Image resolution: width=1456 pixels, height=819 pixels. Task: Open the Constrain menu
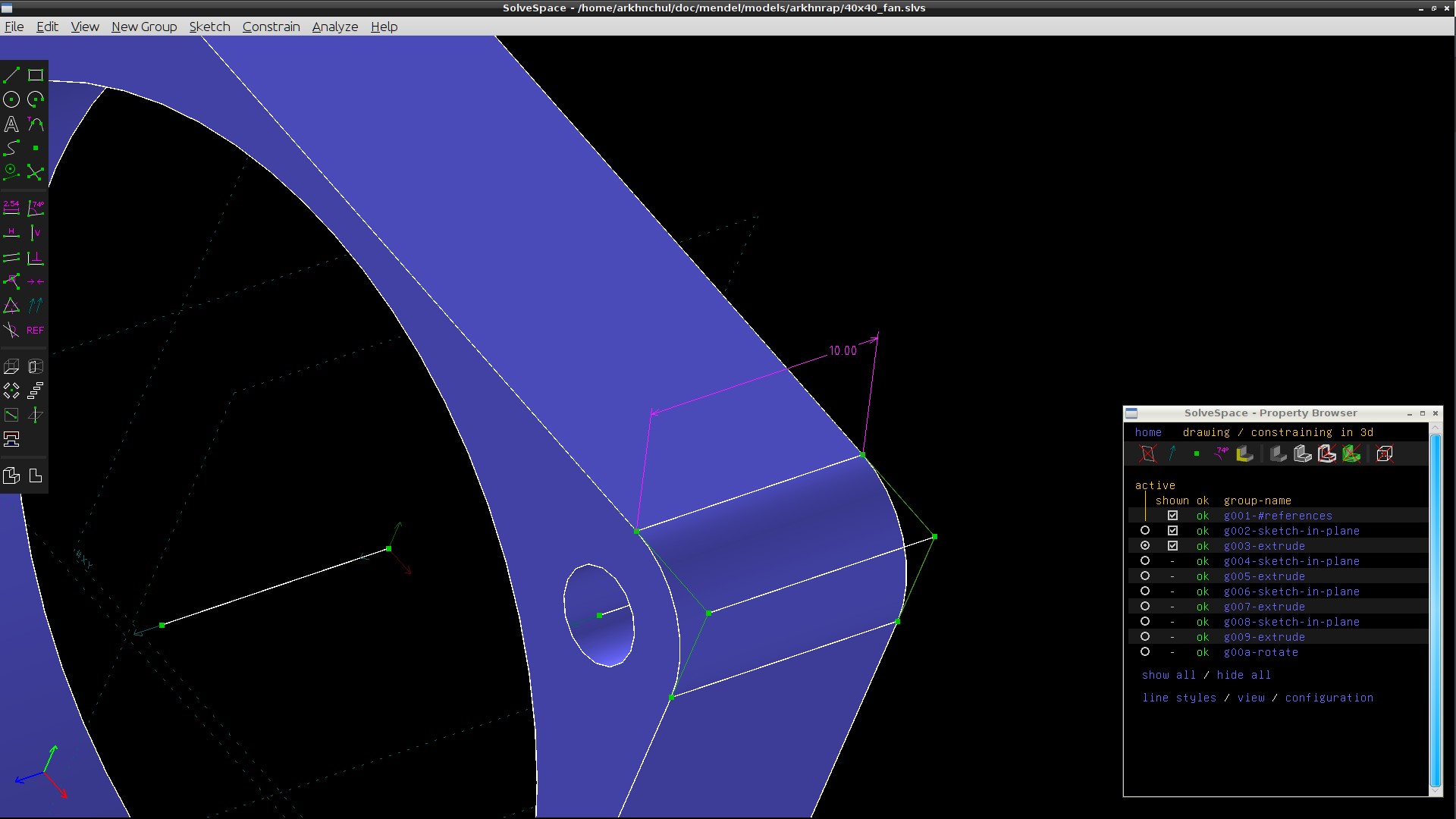click(271, 27)
